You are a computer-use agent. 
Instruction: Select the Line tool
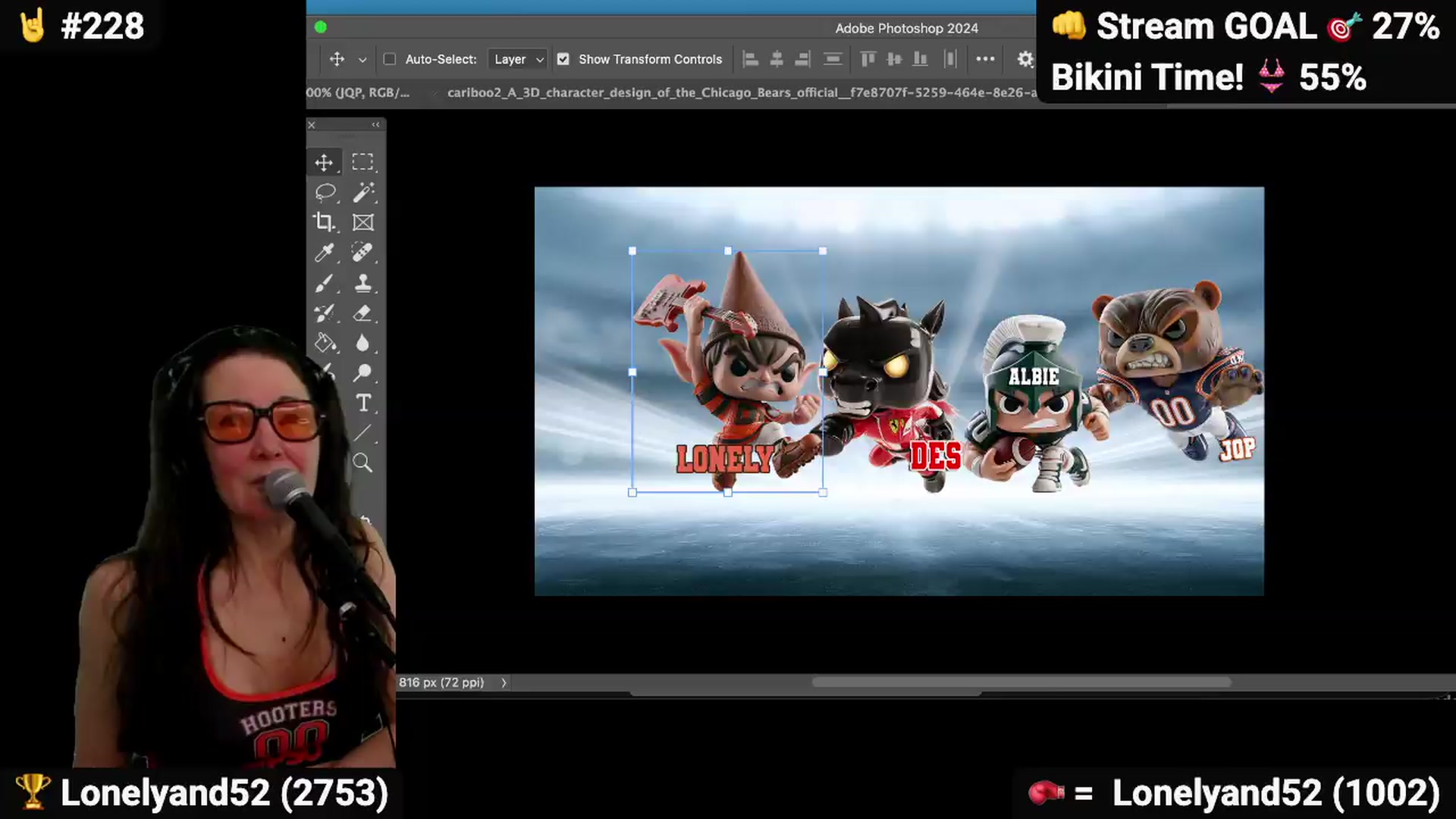click(362, 433)
